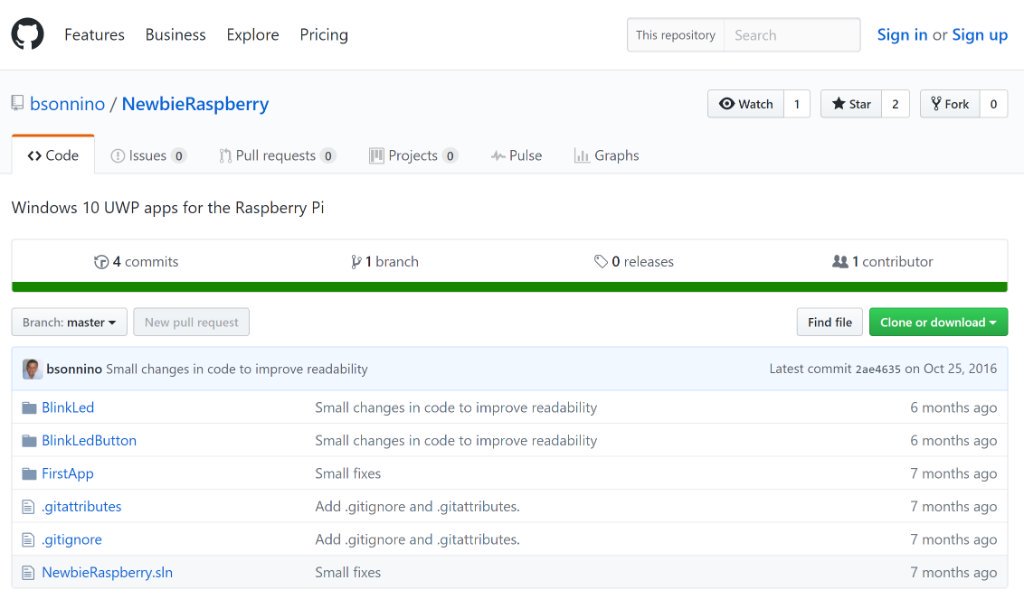Click bsonnino author name in commit bar

click(74, 369)
